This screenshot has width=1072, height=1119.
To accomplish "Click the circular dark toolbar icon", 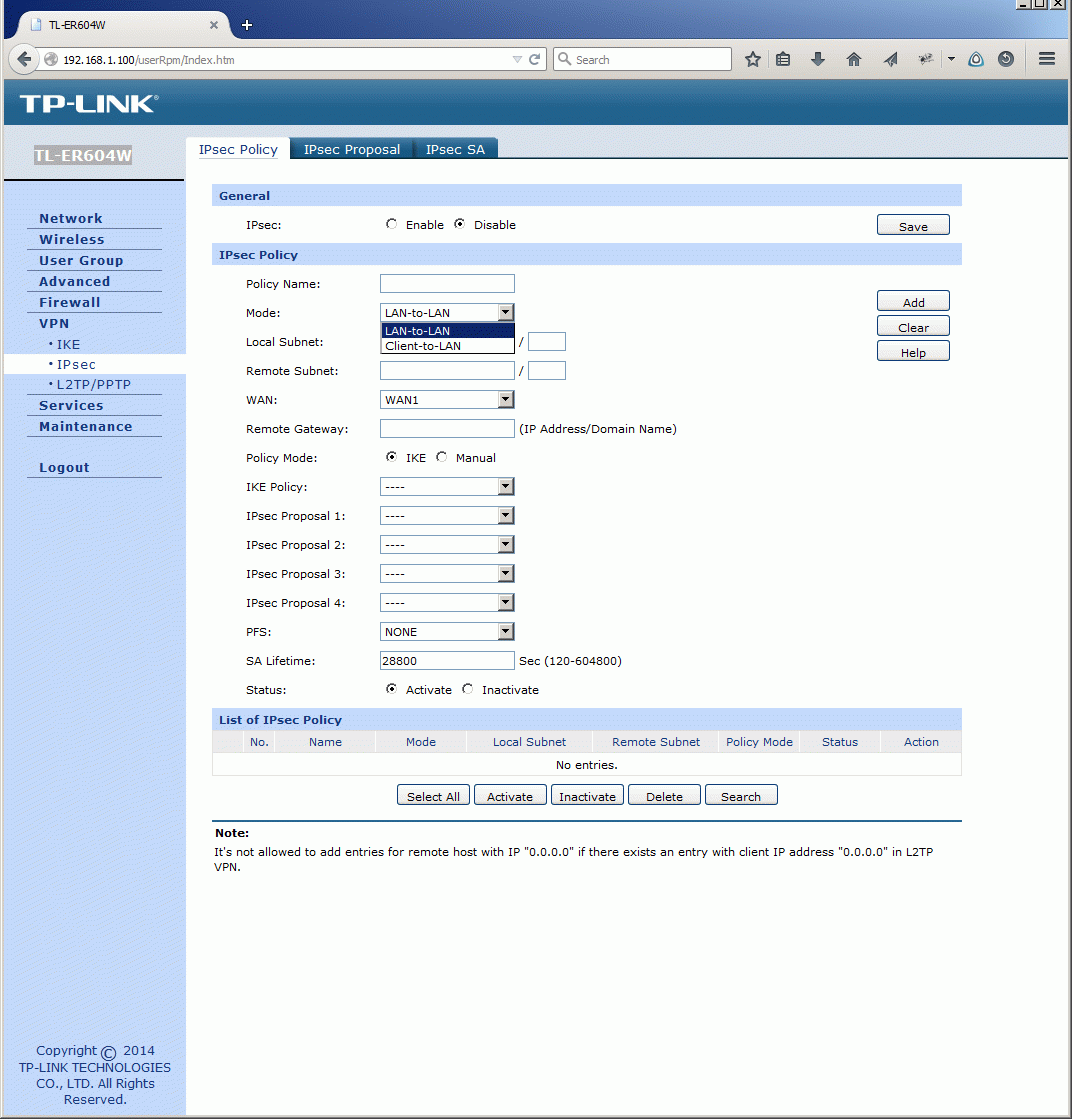I will click(1006, 59).
